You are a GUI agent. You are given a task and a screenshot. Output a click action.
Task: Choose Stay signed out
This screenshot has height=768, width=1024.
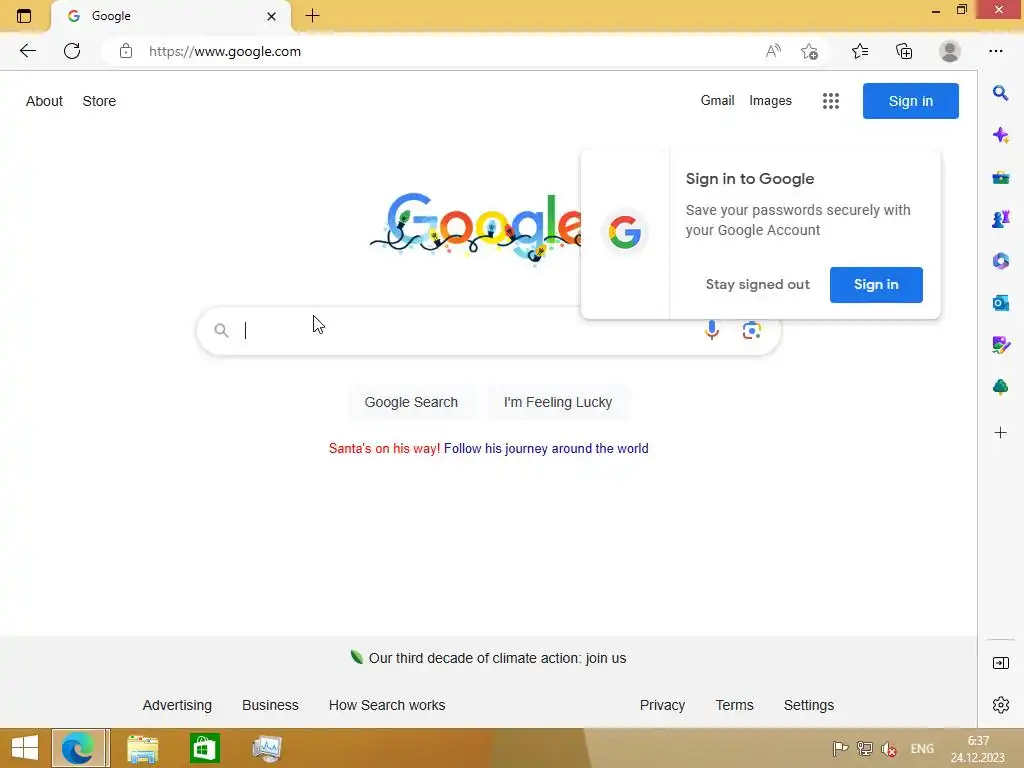point(757,284)
